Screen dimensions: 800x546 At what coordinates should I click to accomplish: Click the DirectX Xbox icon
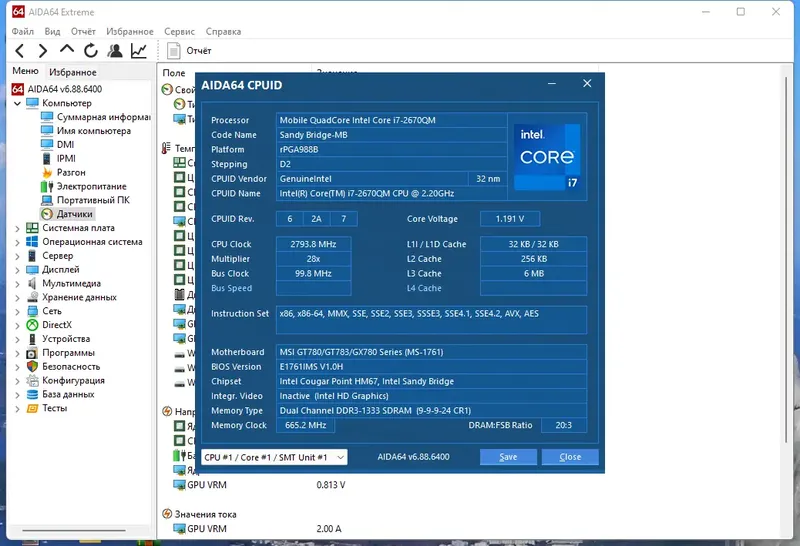pyautogui.click(x=32, y=325)
